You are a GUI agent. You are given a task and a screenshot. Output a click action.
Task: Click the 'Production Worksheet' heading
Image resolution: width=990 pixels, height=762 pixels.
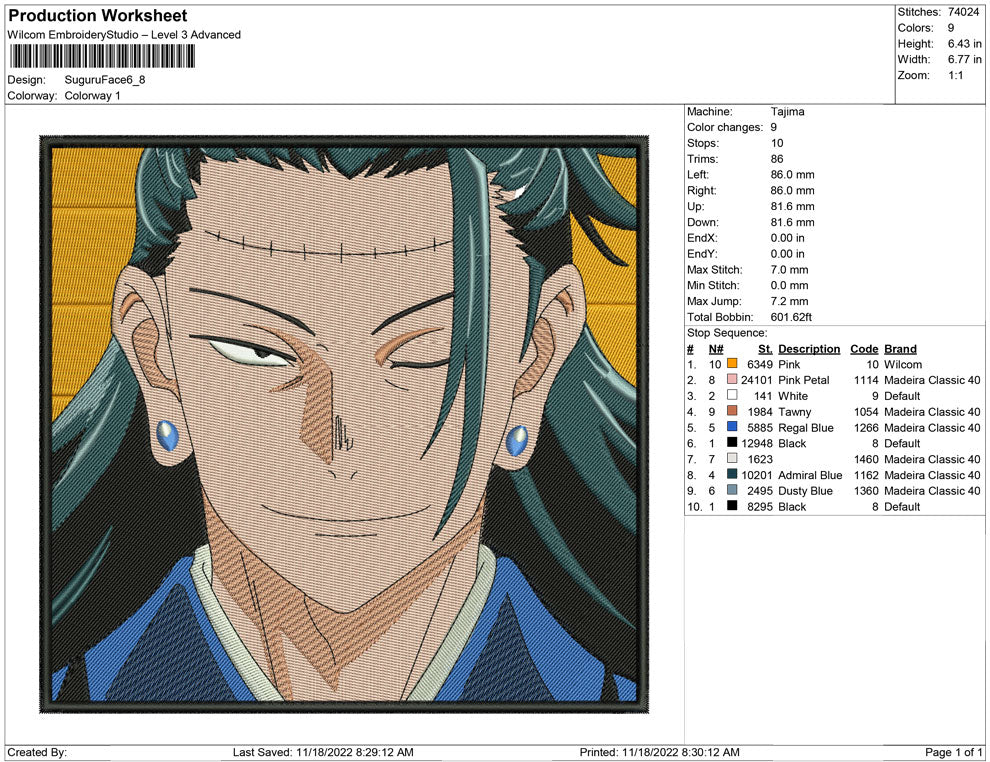coord(98,16)
